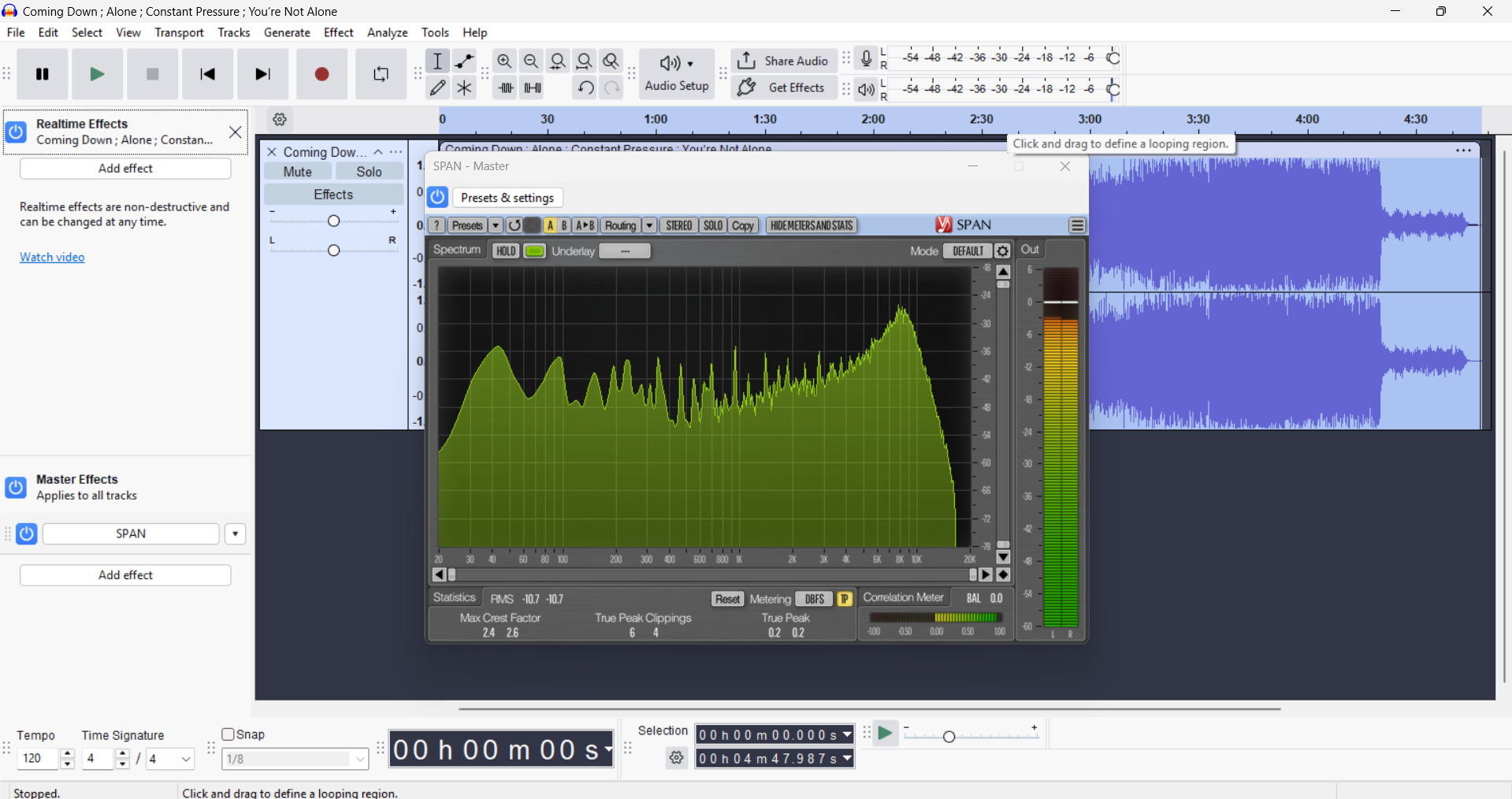This screenshot has height=799, width=1512.
Task: Click the Share Audio button
Action: 782,61
